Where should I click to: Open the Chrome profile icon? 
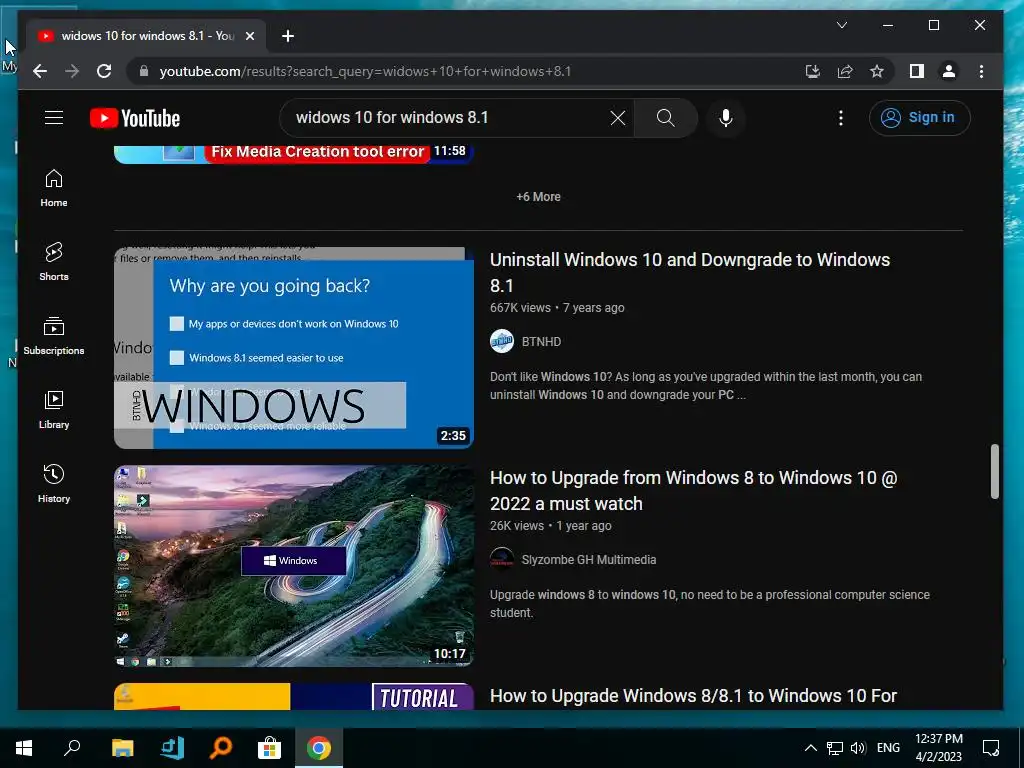click(949, 71)
